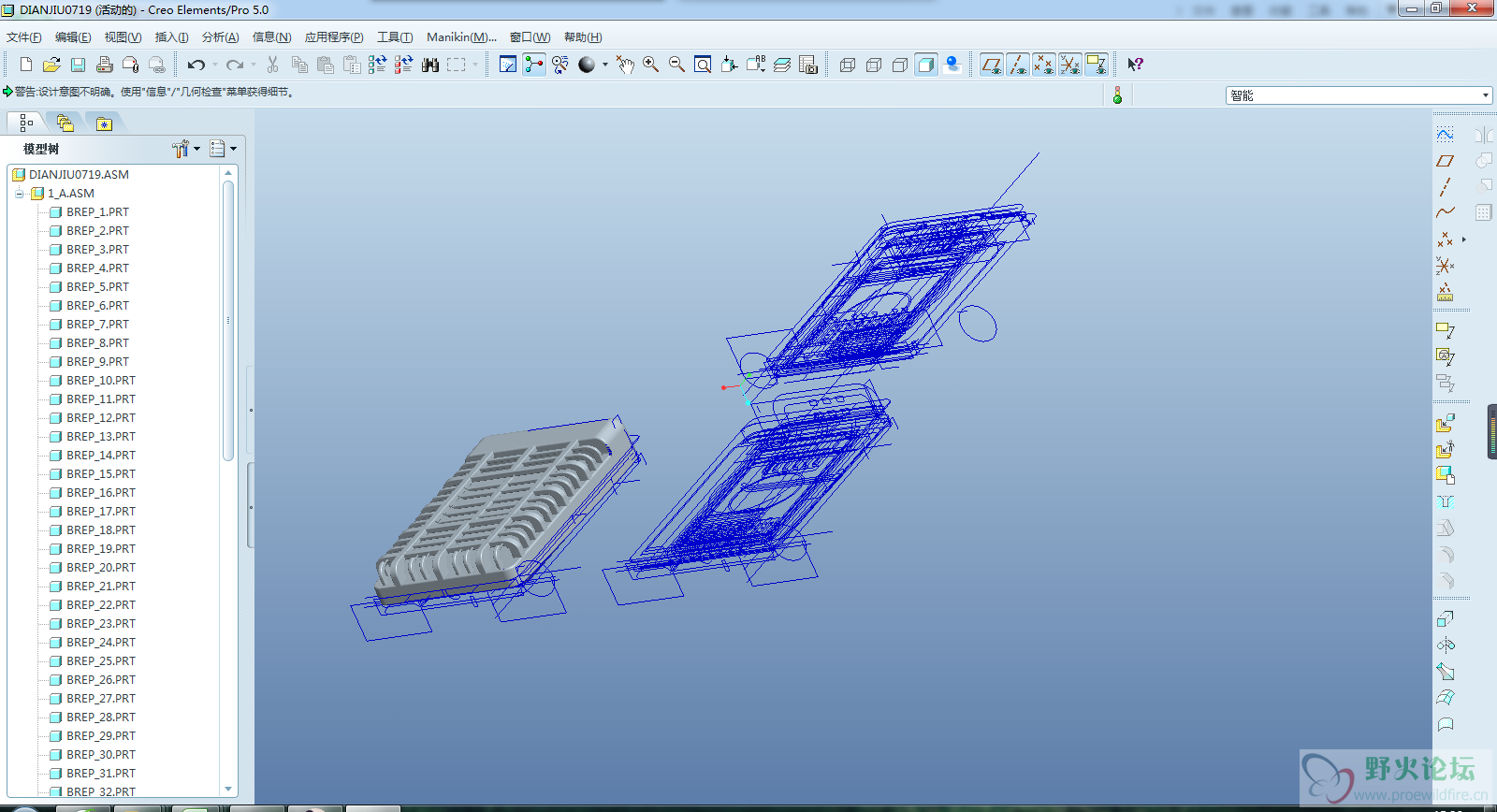Click the appearance sphere color swatch
The image size is (1497, 812).
point(587,65)
